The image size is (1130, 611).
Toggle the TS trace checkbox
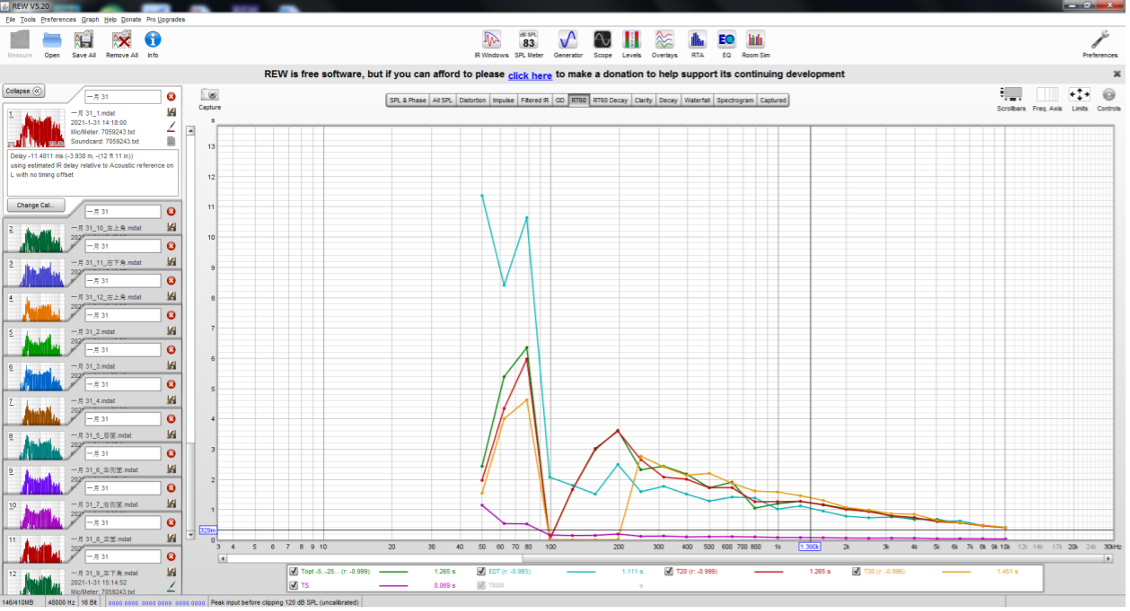(293, 586)
